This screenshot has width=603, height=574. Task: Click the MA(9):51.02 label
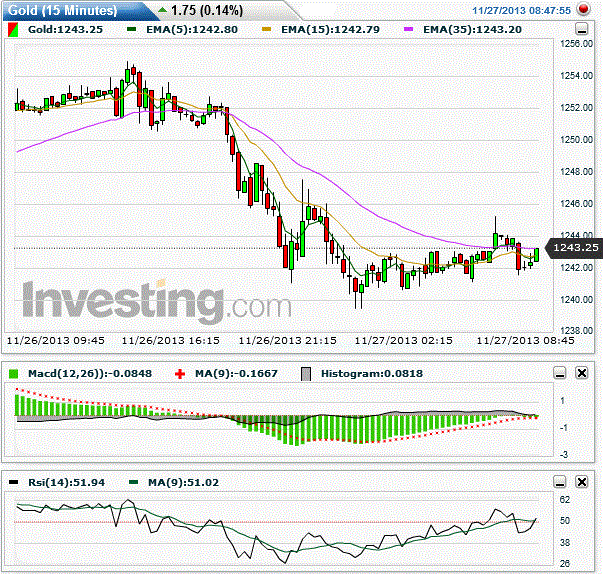click(x=183, y=482)
